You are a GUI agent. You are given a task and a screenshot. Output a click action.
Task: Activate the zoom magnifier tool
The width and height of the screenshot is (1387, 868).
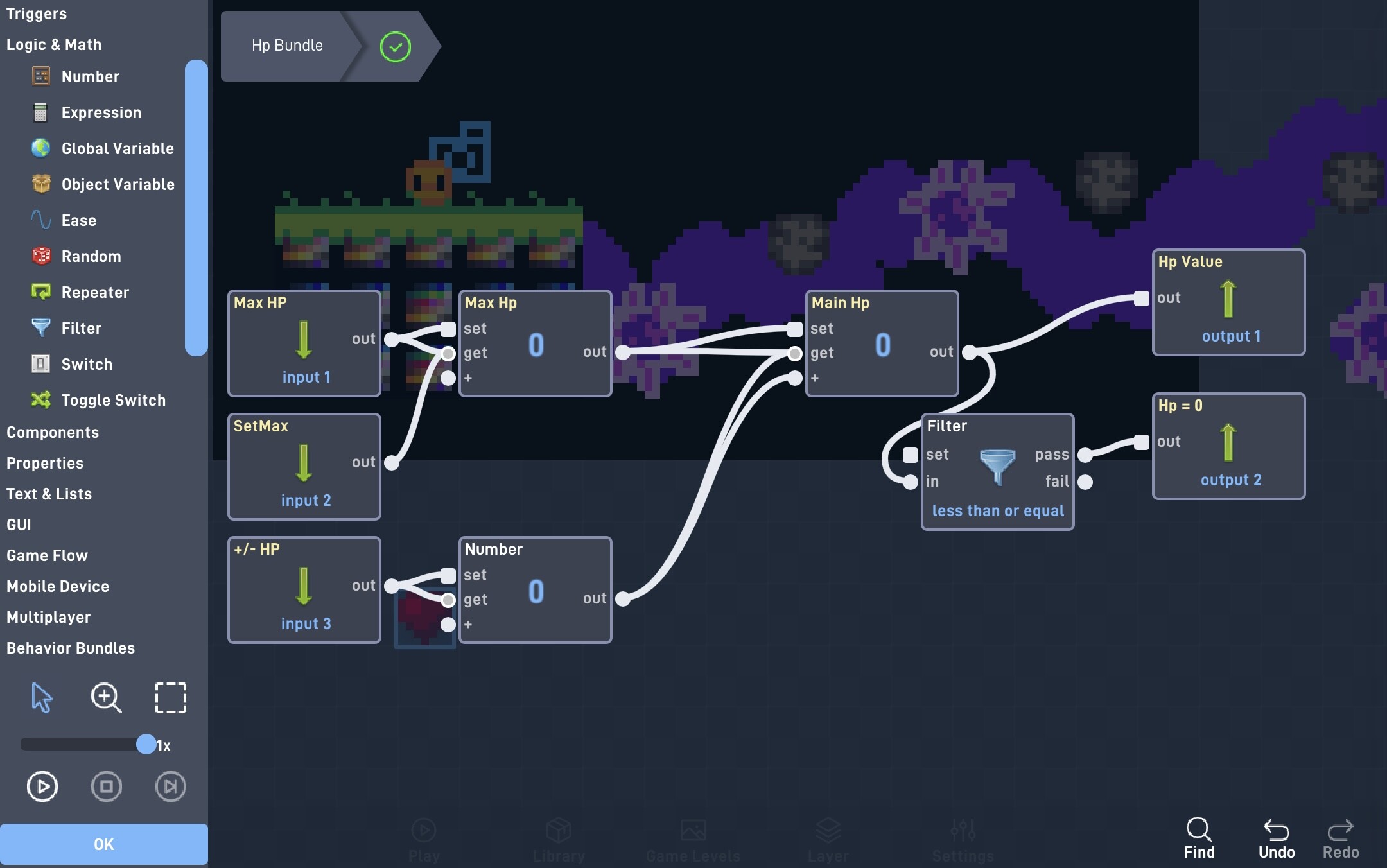106,698
